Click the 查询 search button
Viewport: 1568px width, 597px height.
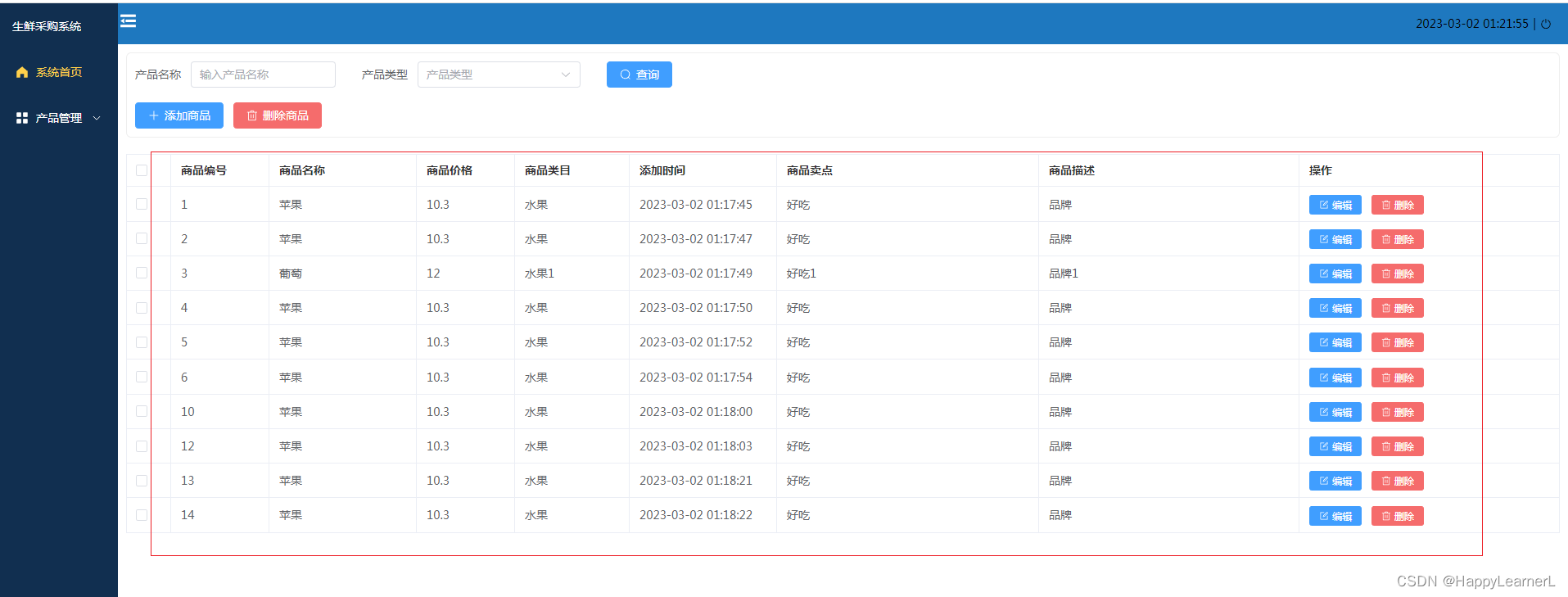639,75
